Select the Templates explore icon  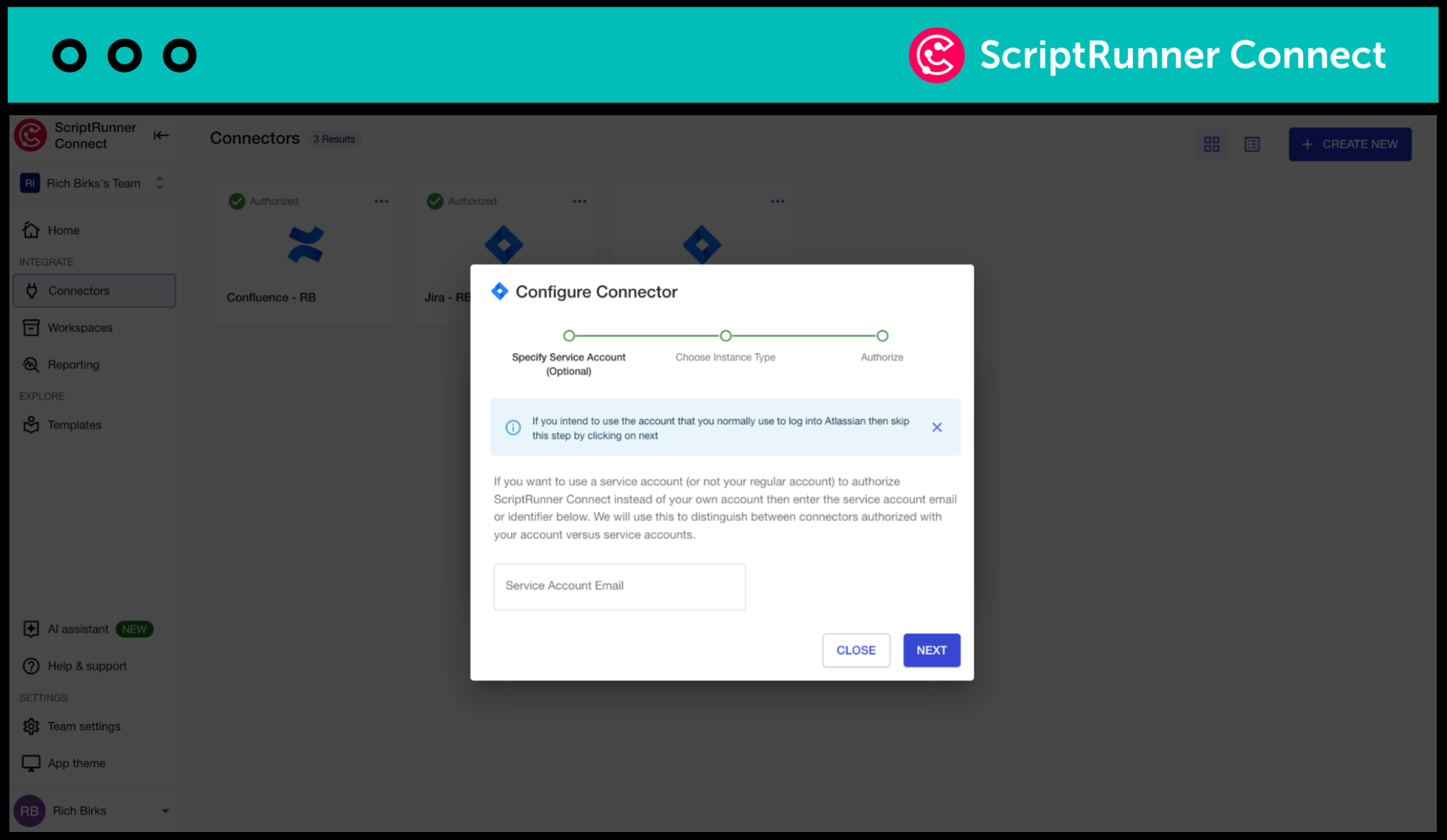[31, 425]
